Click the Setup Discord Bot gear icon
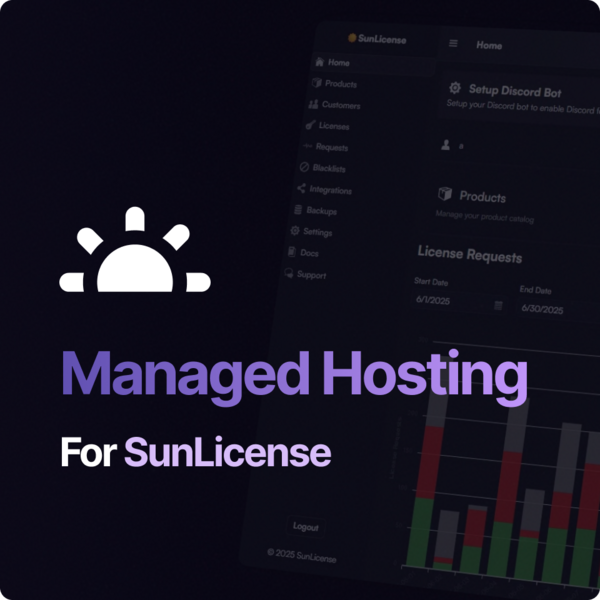Image resolution: width=600 pixels, height=600 pixels. click(455, 88)
